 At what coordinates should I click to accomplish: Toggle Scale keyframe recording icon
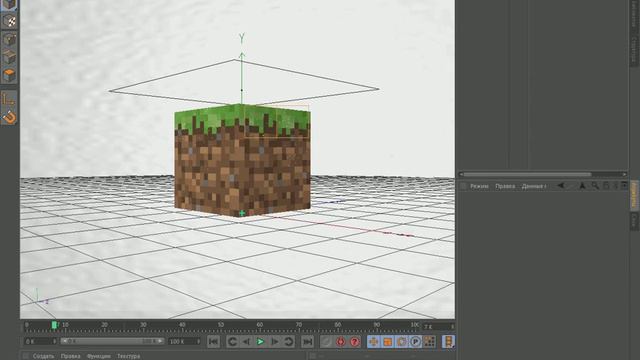(x=387, y=342)
